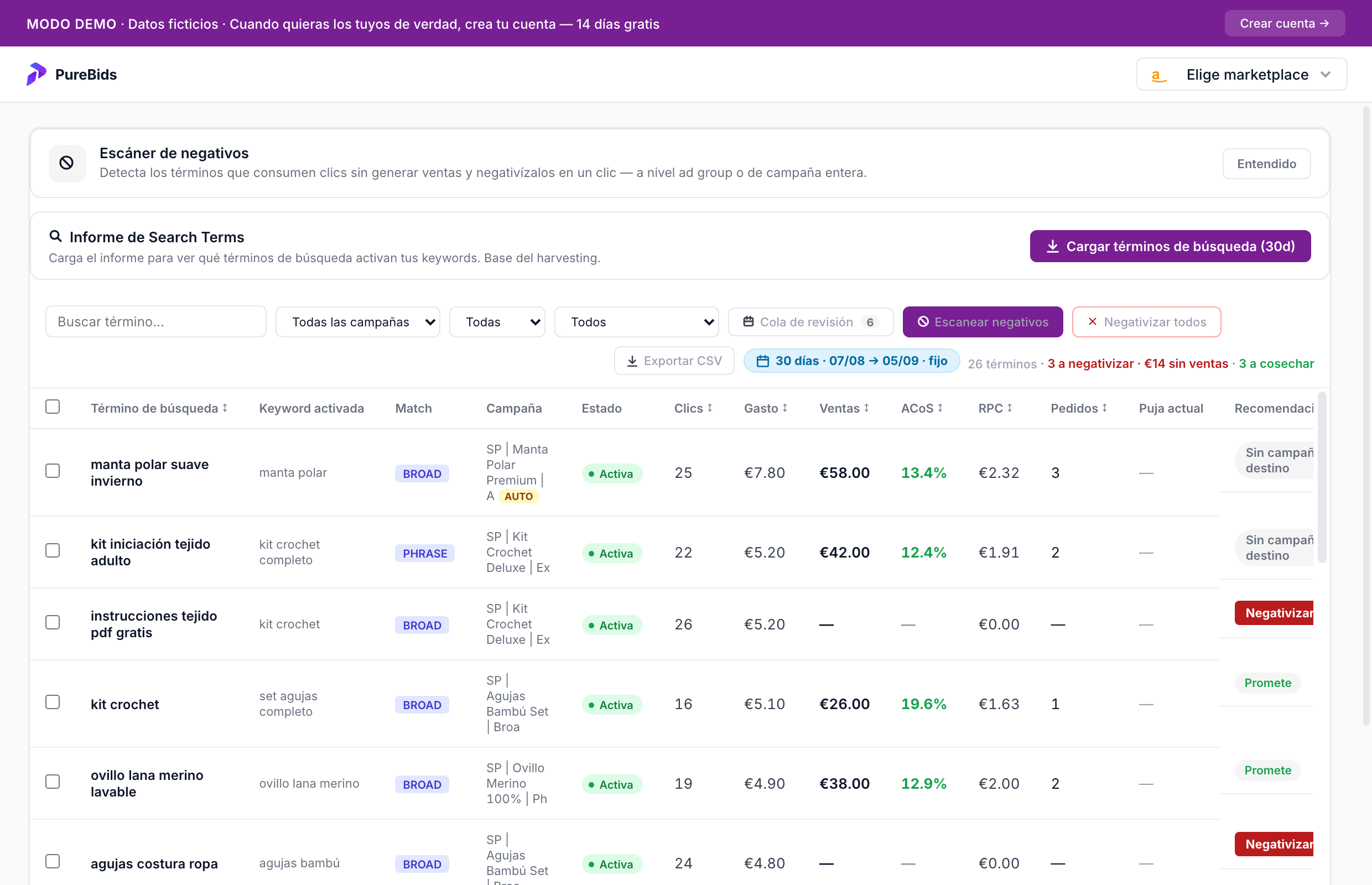
Task: Open the Cola de revisión queue
Action: tap(810, 322)
